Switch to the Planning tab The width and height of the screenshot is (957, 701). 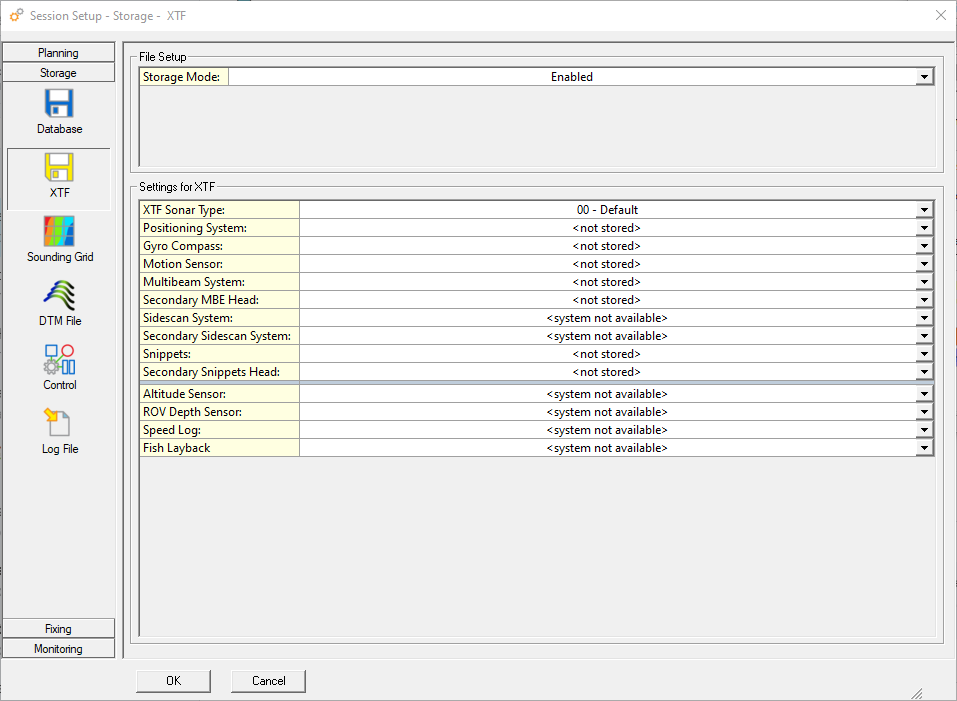[58, 53]
